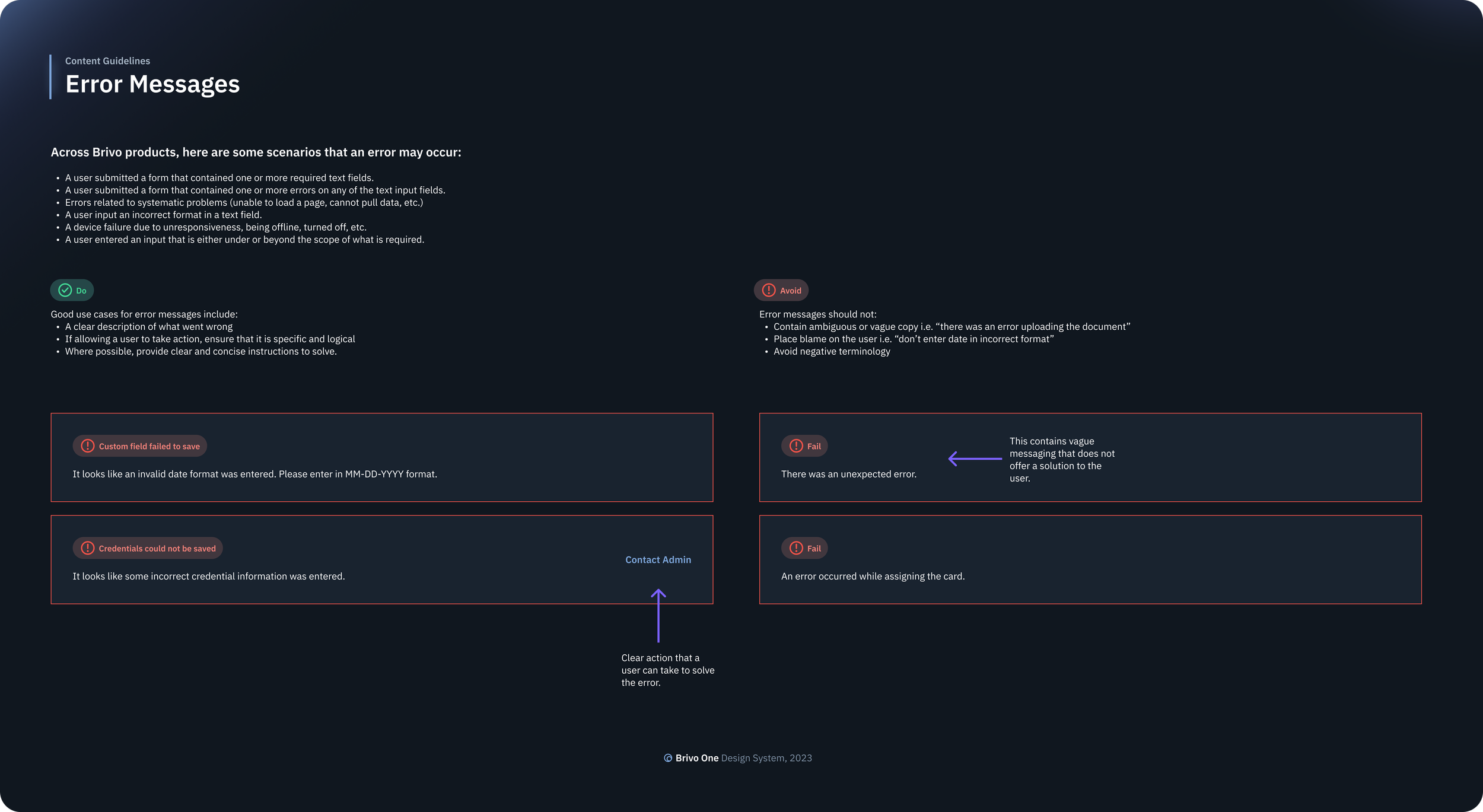Click bullet 'under or beyond the scope of what is required'
Screen dimensions: 1483x812
point(244,240)
